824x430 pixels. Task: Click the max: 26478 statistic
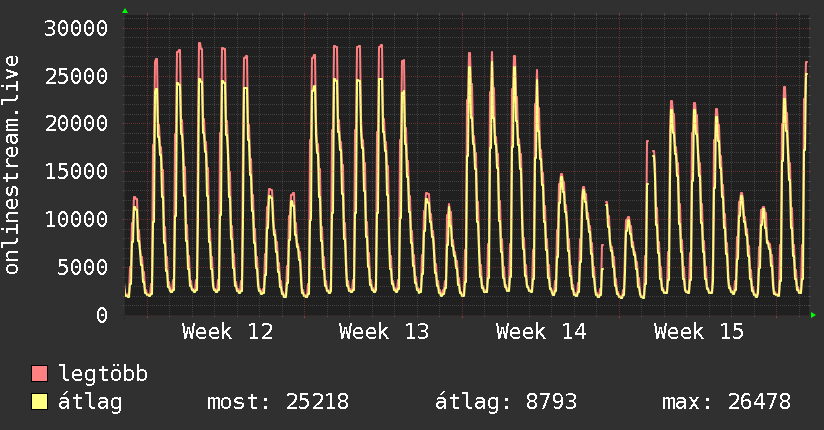(x=726, y=402)
